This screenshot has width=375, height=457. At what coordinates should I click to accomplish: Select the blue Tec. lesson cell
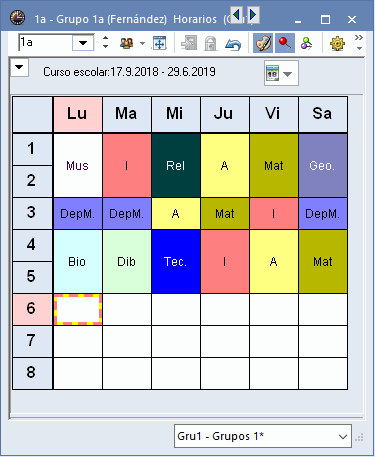click(176, 262)
